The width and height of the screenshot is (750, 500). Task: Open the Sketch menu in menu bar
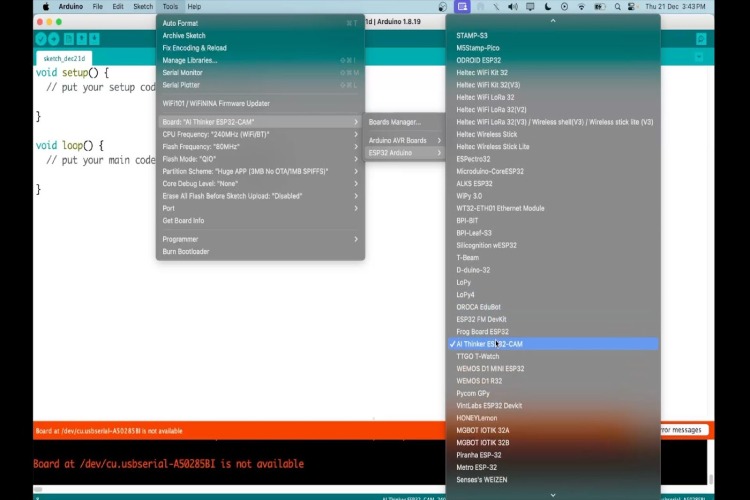click(x=143, y=7)
